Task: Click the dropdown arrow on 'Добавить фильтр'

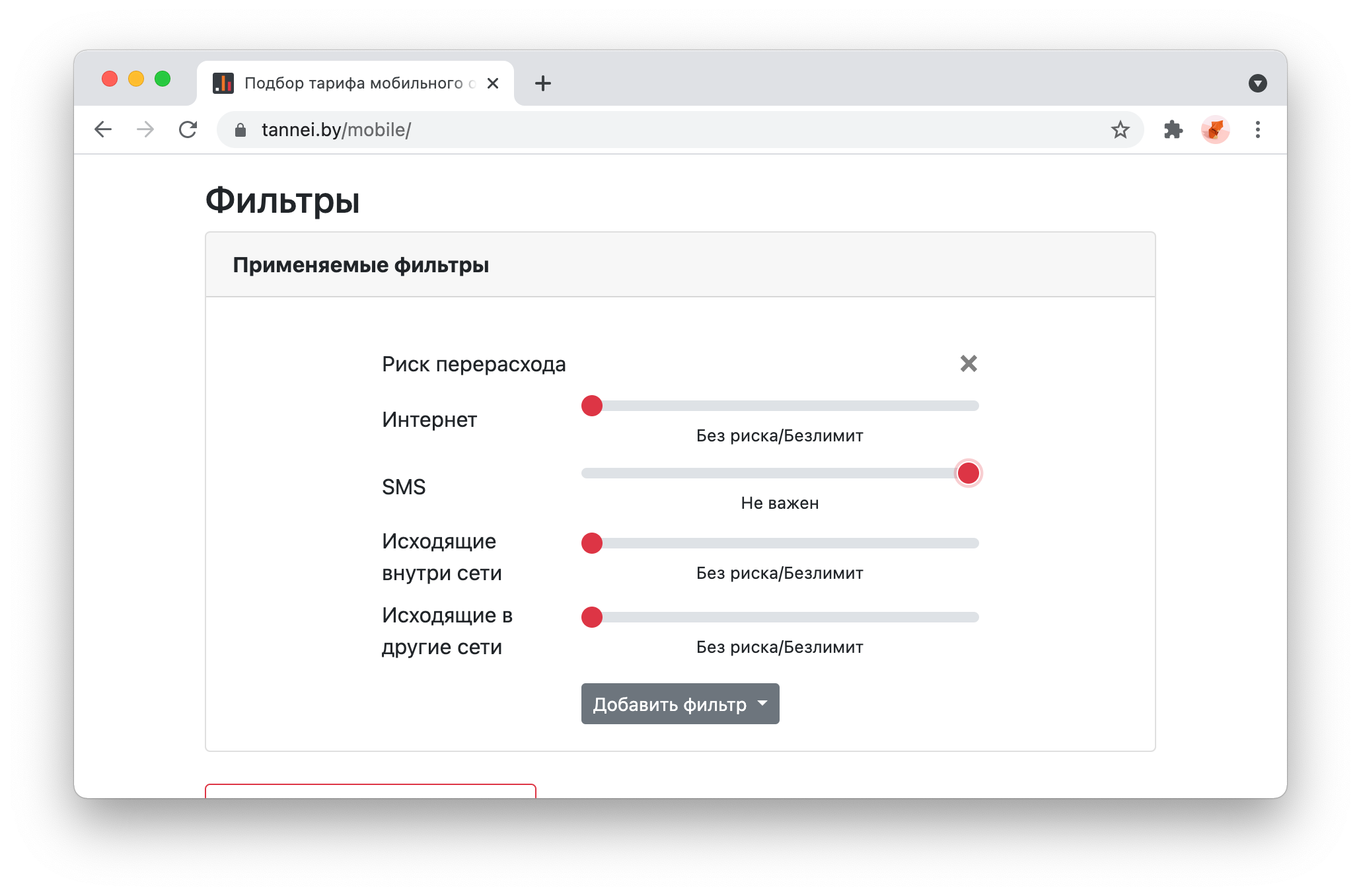Action: 765,704
